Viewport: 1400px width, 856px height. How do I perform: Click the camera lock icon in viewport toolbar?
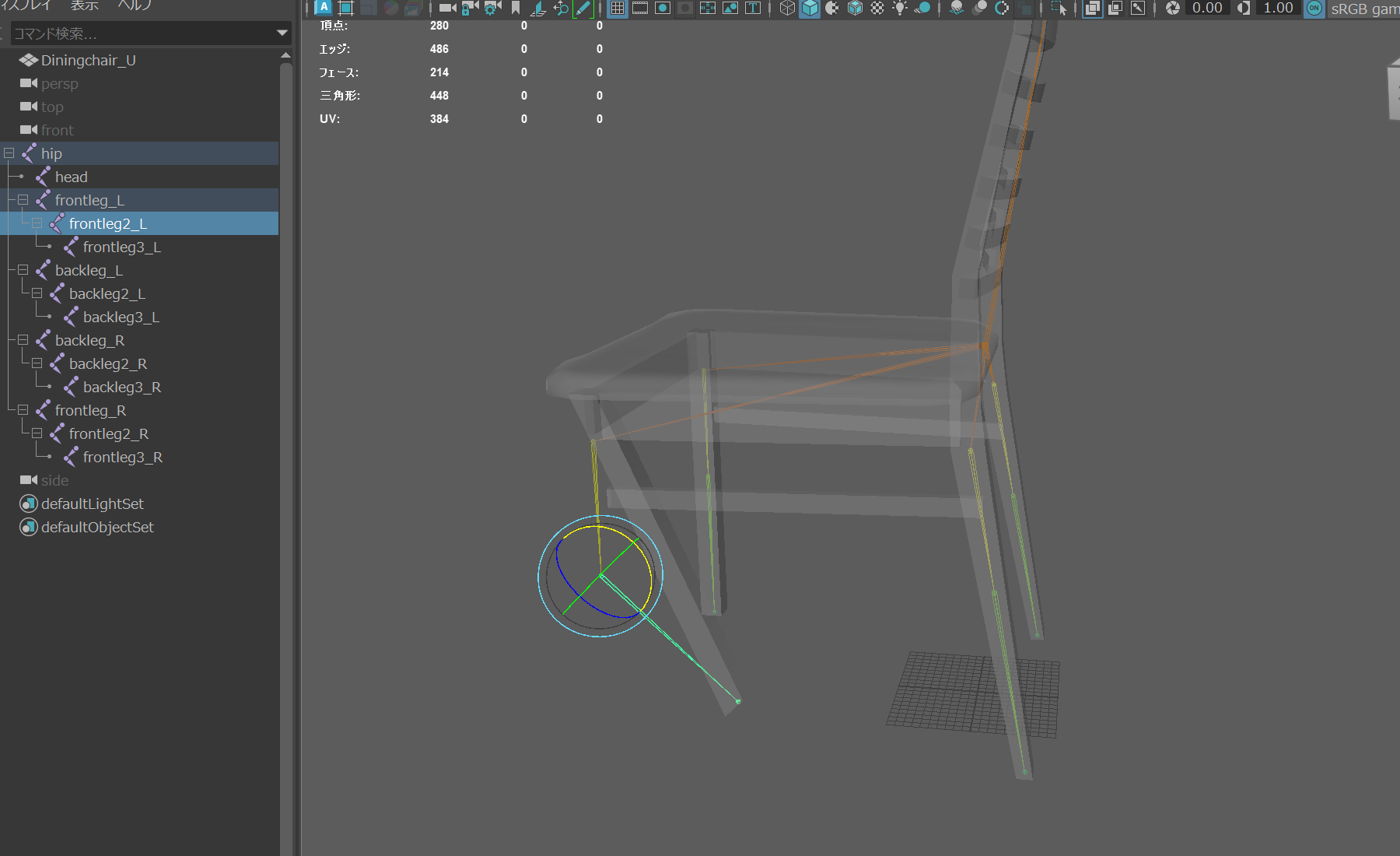click(x=470, y=8)
